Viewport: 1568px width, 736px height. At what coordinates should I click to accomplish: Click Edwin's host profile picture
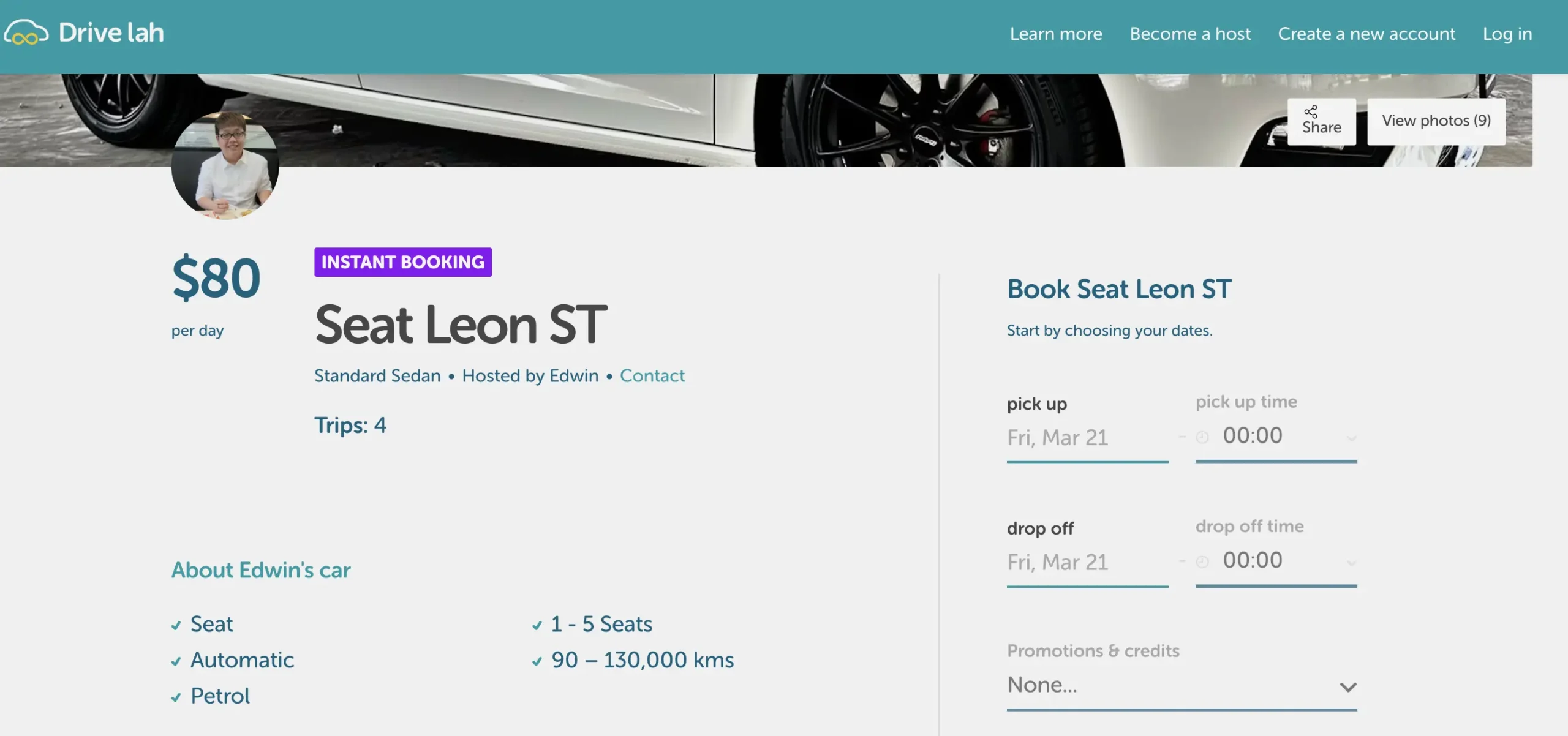pyautogui.click(x=225, y=167)
